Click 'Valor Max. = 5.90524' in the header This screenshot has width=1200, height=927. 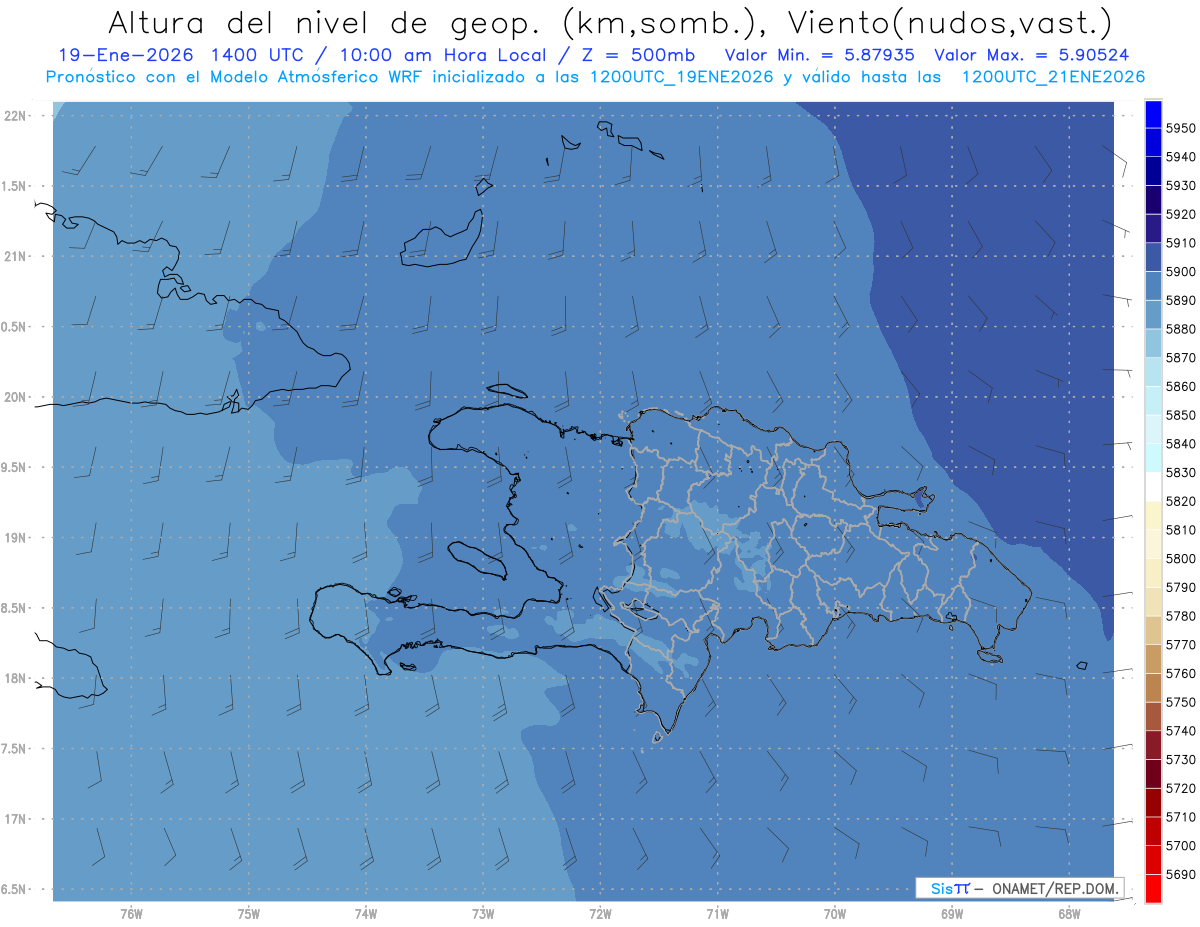point(1031,55)
